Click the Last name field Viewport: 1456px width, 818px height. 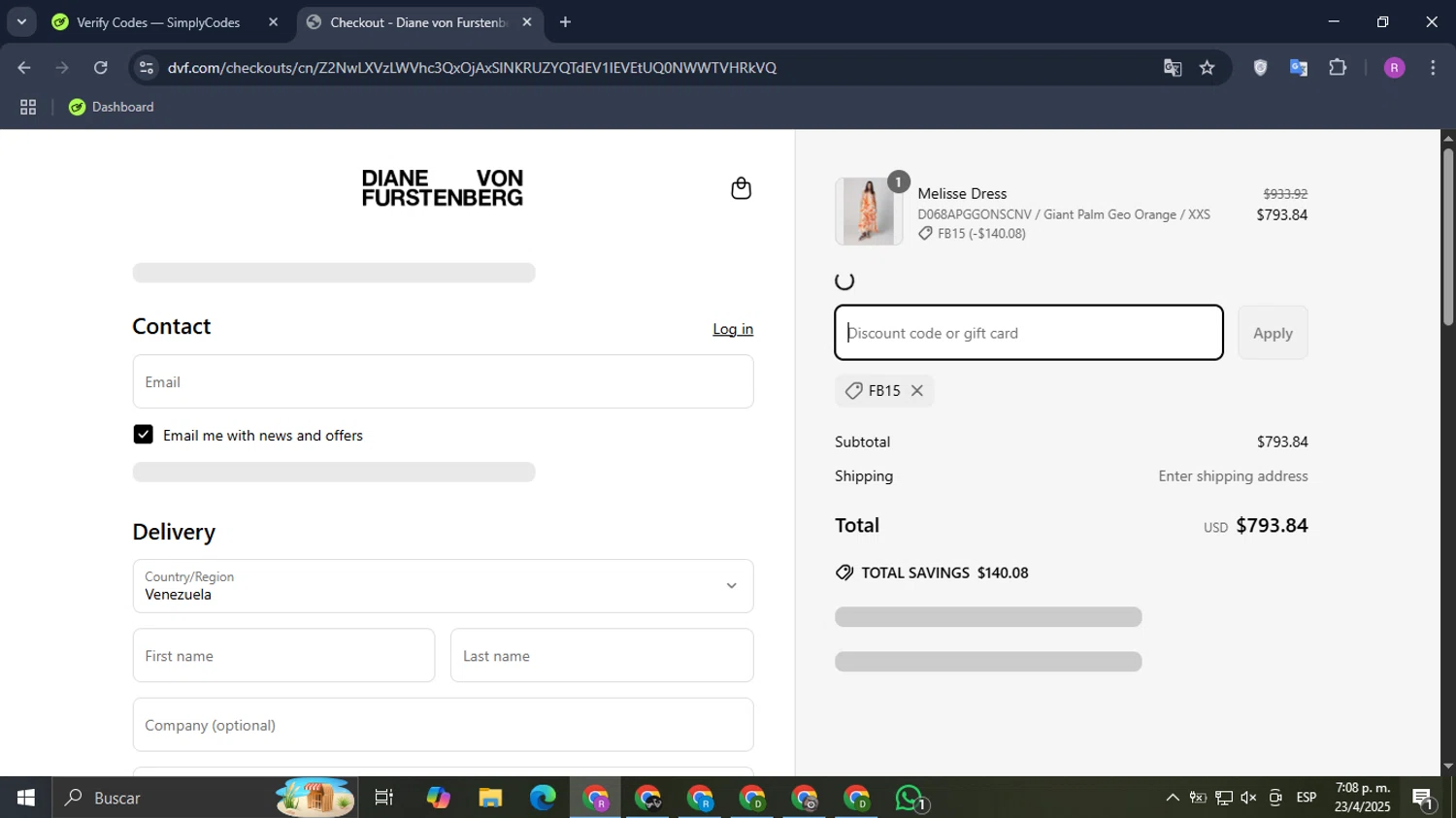602,656
